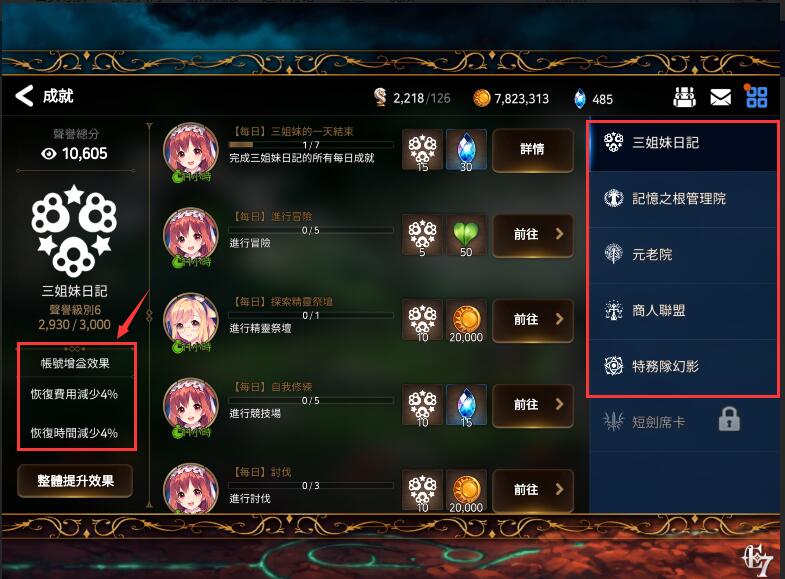Go to 探索精靈祭壇 via its 前往 arrow
The height and width of the screenshot is (579, 785).
coord(533,319)
